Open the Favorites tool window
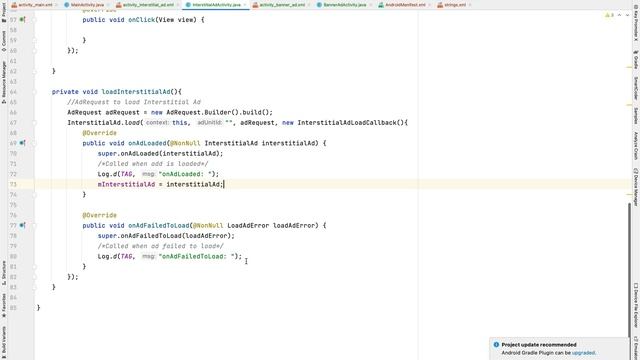The image size is (640, 360). click(4, 306)
